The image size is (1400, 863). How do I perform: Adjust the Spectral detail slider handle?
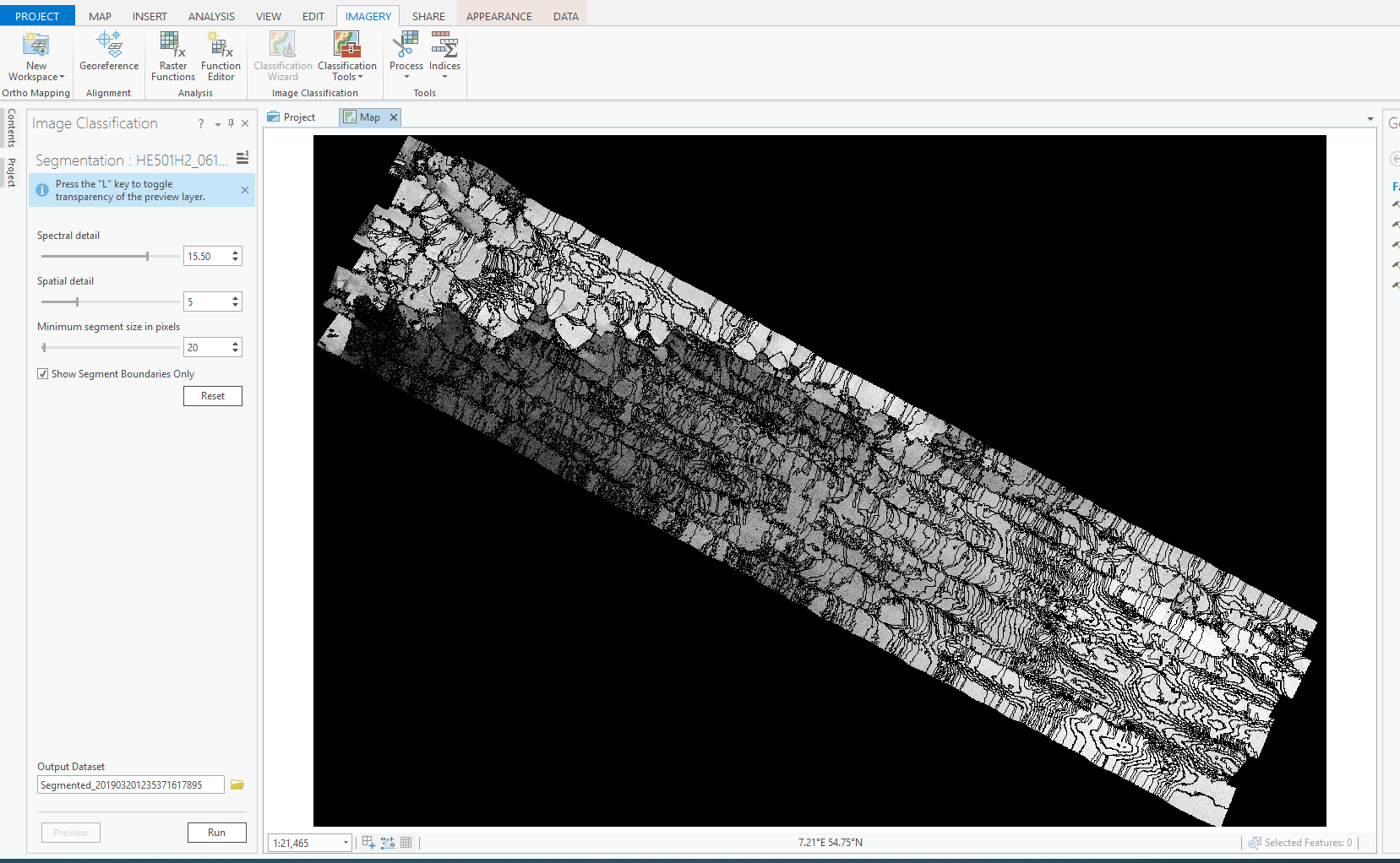click(x=147, y=256)
